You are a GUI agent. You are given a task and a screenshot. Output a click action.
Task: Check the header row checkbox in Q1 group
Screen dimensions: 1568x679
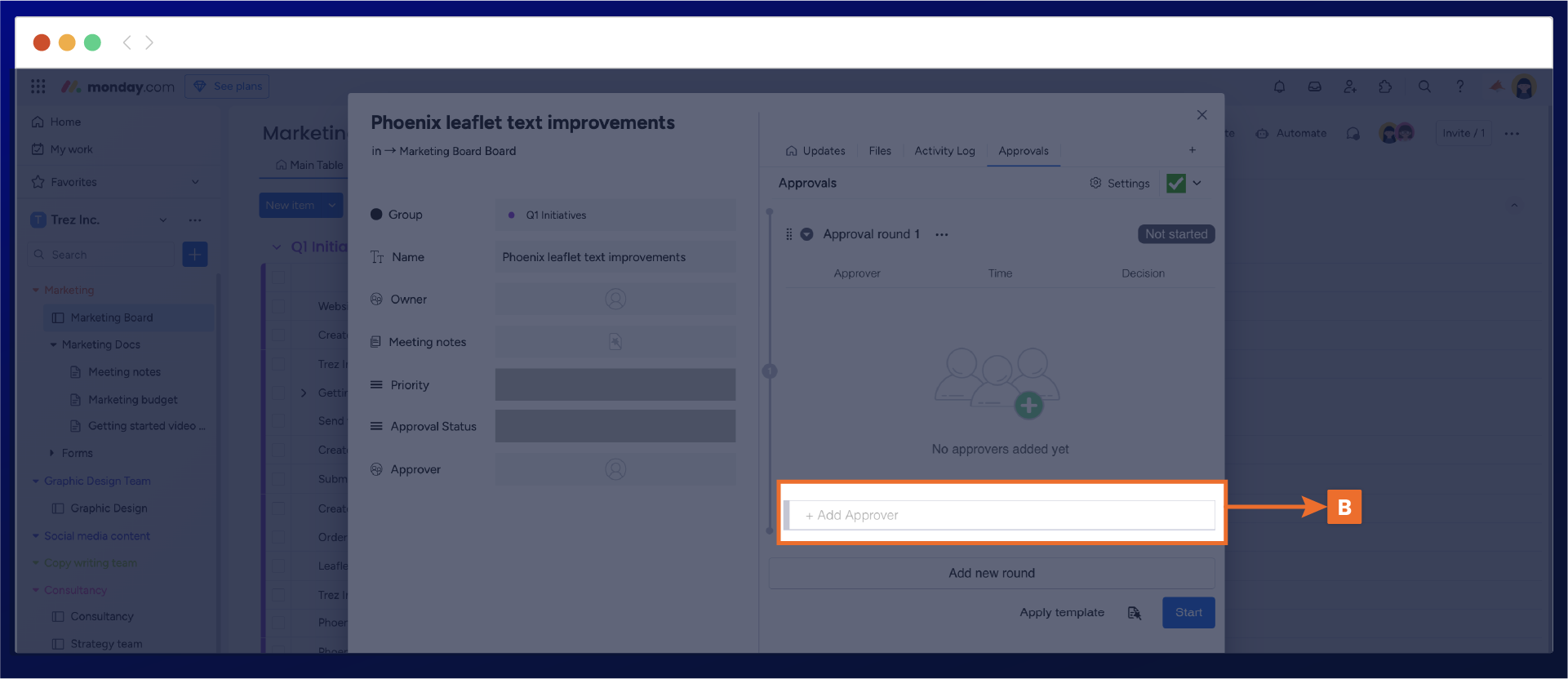pyautogui.click(x=278, y=277)
